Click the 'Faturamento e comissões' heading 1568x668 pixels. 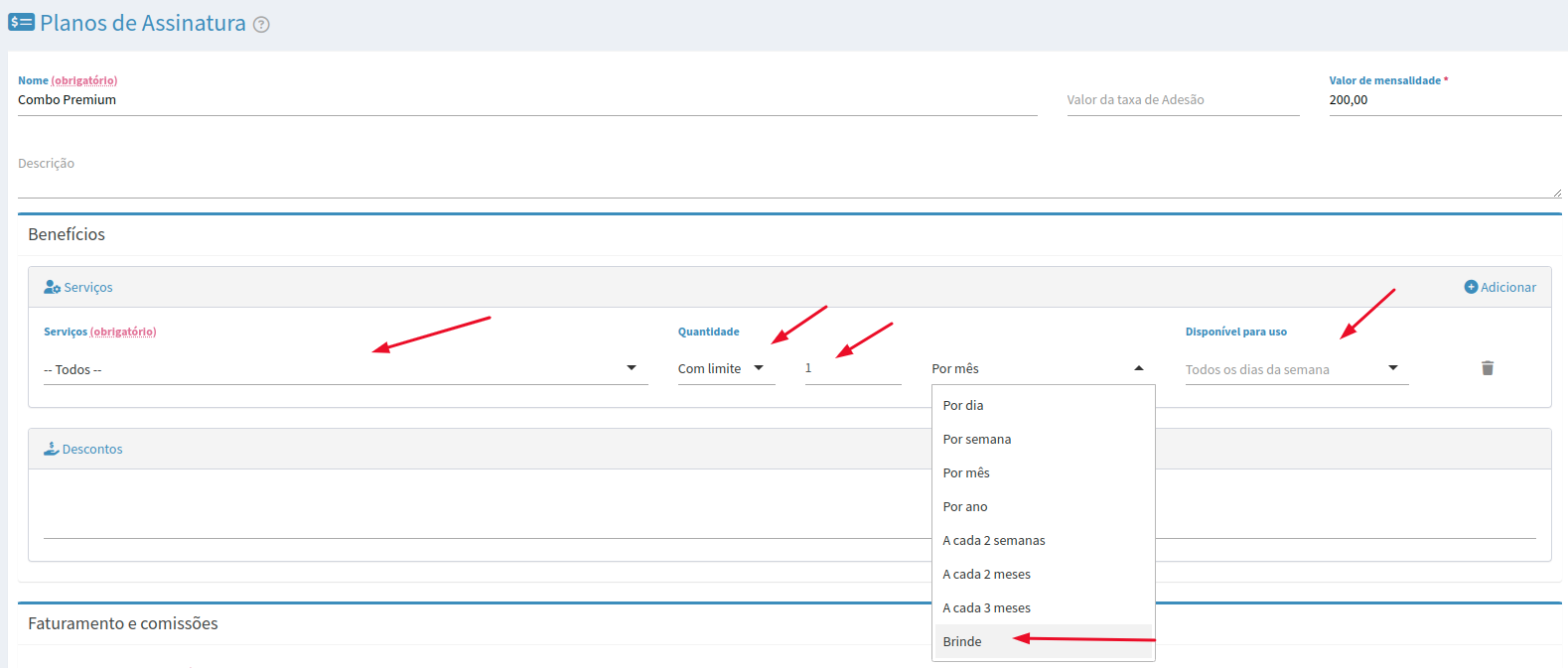123,623
